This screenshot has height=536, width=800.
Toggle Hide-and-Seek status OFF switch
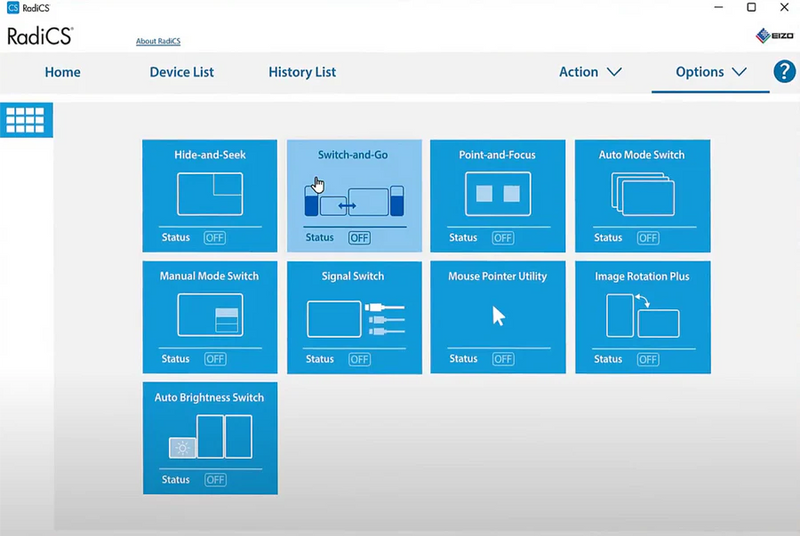click(215, 238)
